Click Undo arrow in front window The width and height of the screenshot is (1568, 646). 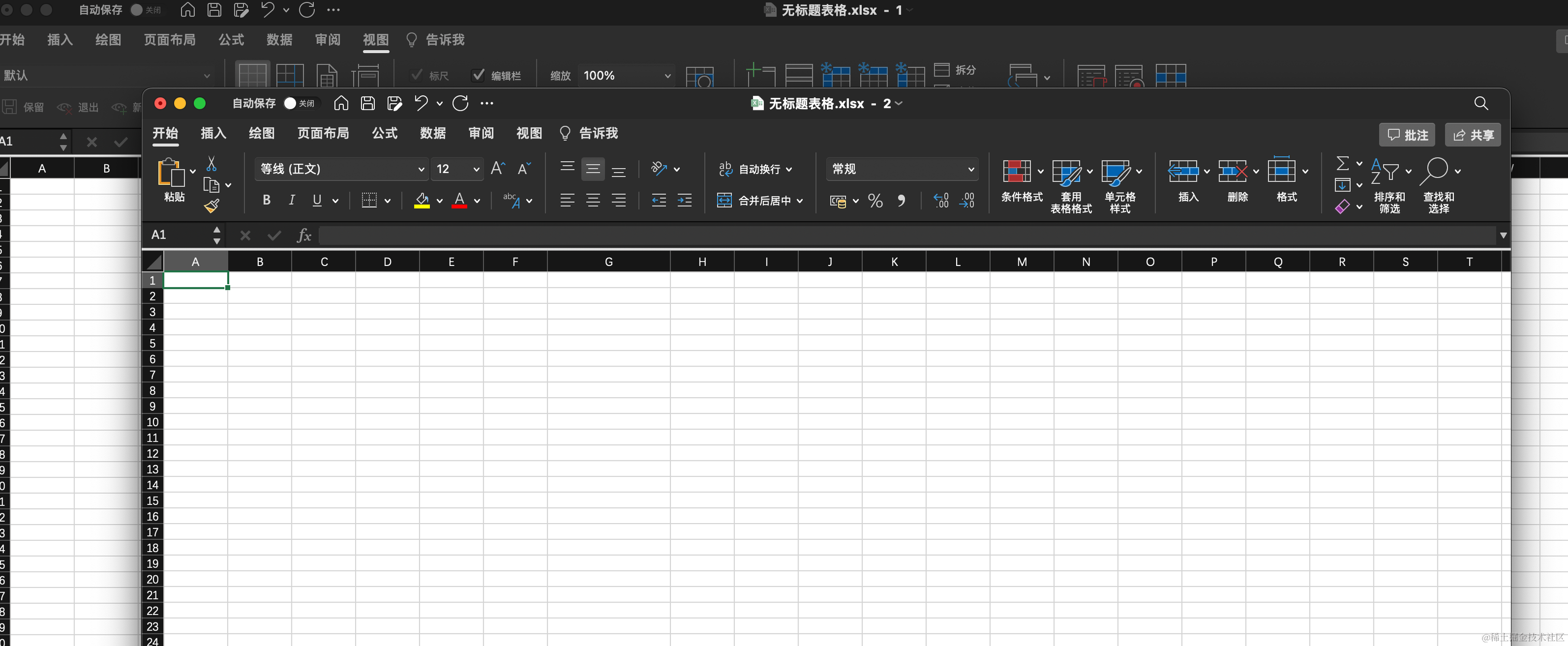pos(421,103)
